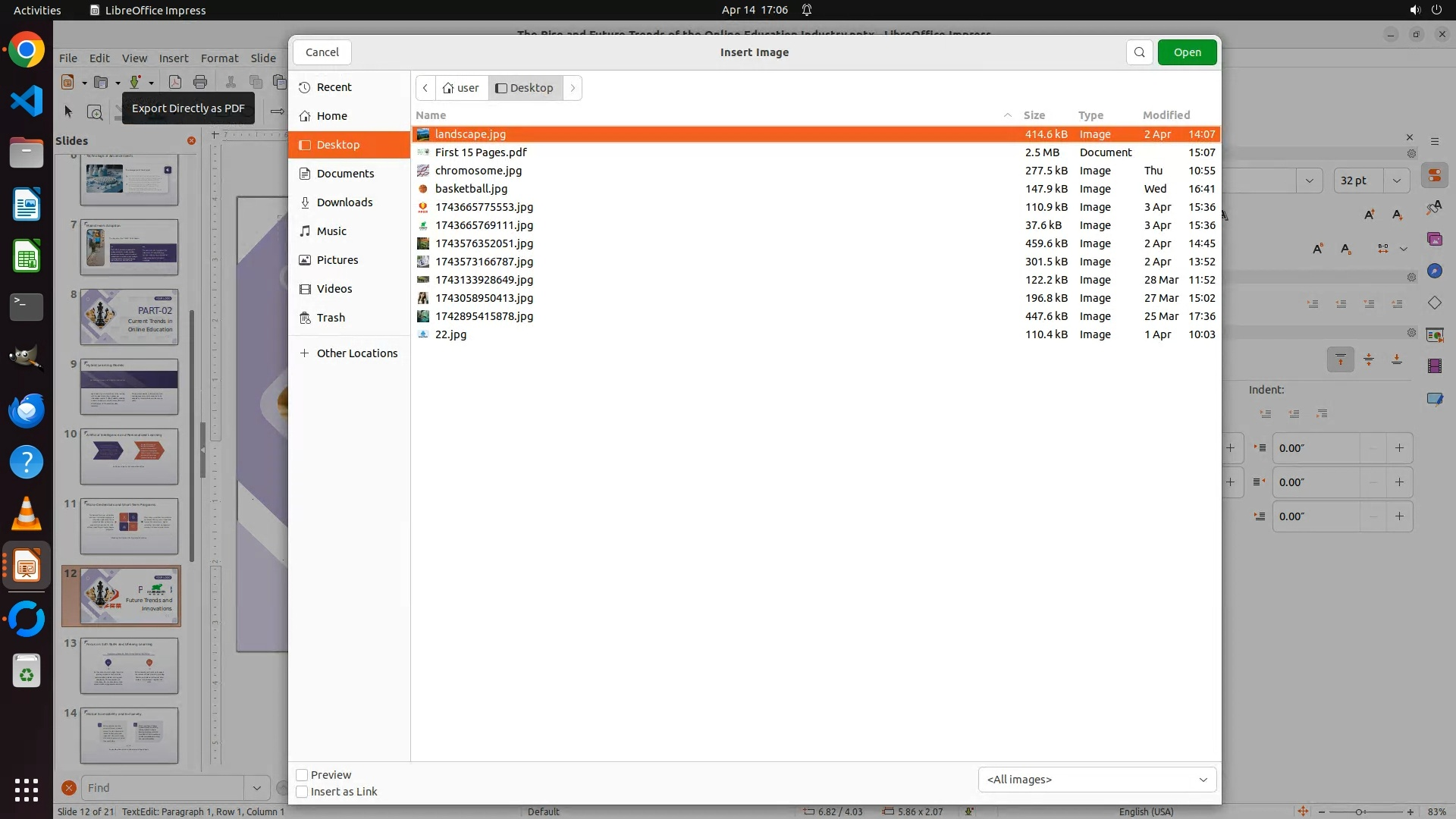
Task: Click the back arrow in the path bar
Action: point(425,88)
